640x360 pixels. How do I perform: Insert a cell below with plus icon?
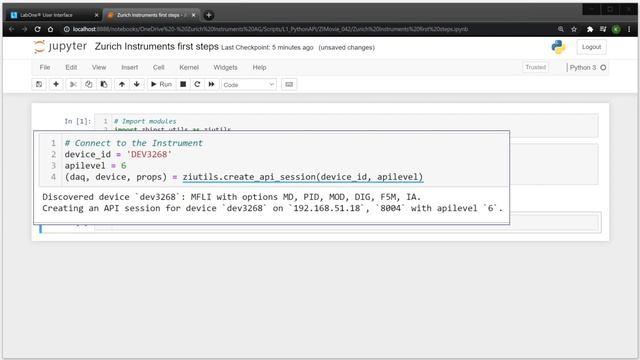tap(56, 84)
